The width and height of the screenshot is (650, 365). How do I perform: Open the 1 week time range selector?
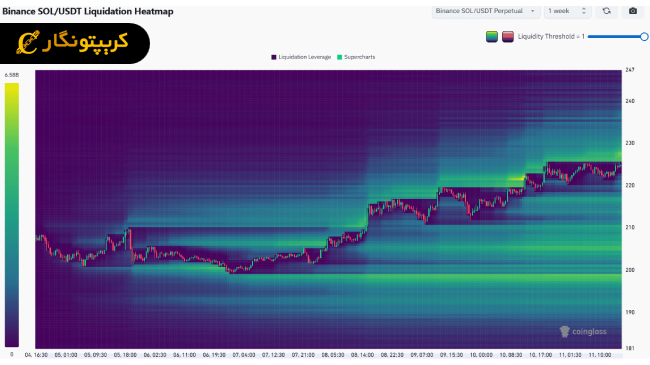click(x=568, y=11)
